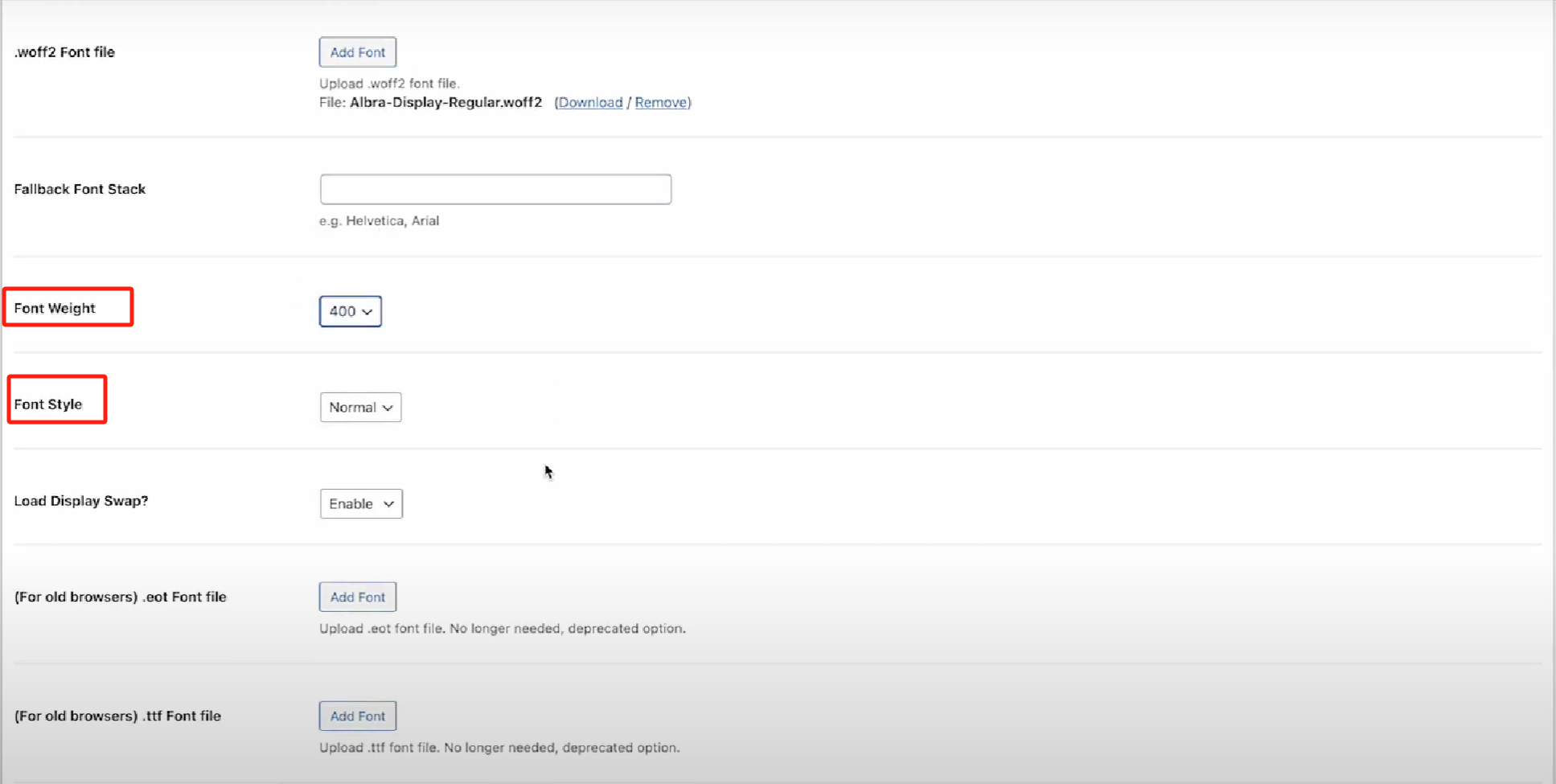Remove the uploaded Albra-Display-Regular.woff2 font
Screen dimensions: 1556x784
(661, 102)
